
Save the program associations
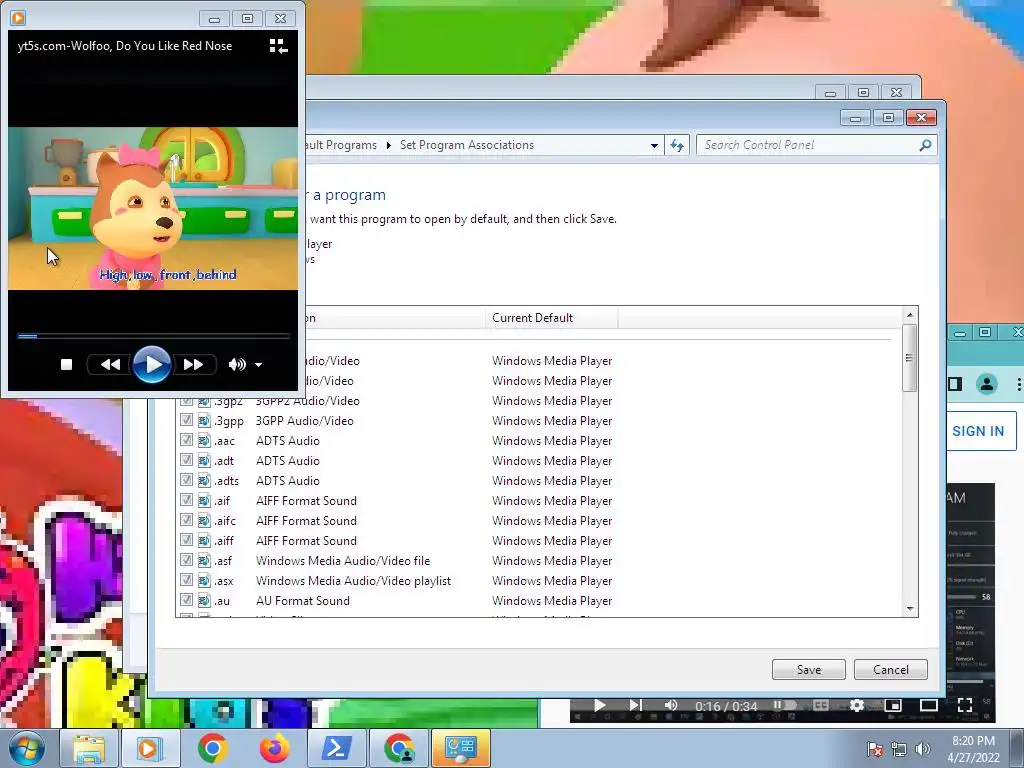[808, 669]
